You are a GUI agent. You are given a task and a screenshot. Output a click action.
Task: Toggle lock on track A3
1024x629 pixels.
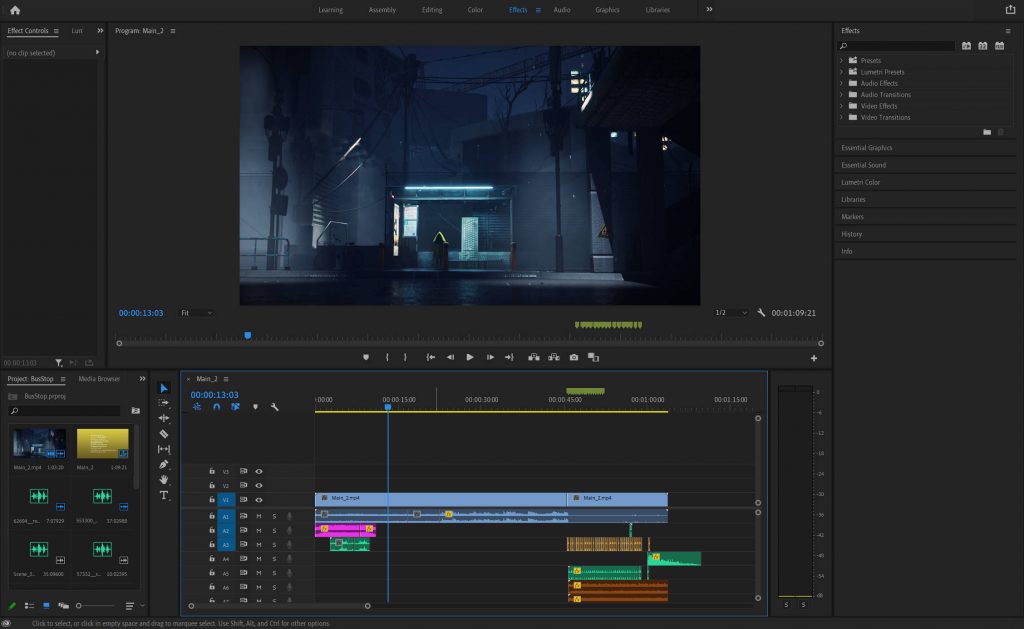point(212,544)
